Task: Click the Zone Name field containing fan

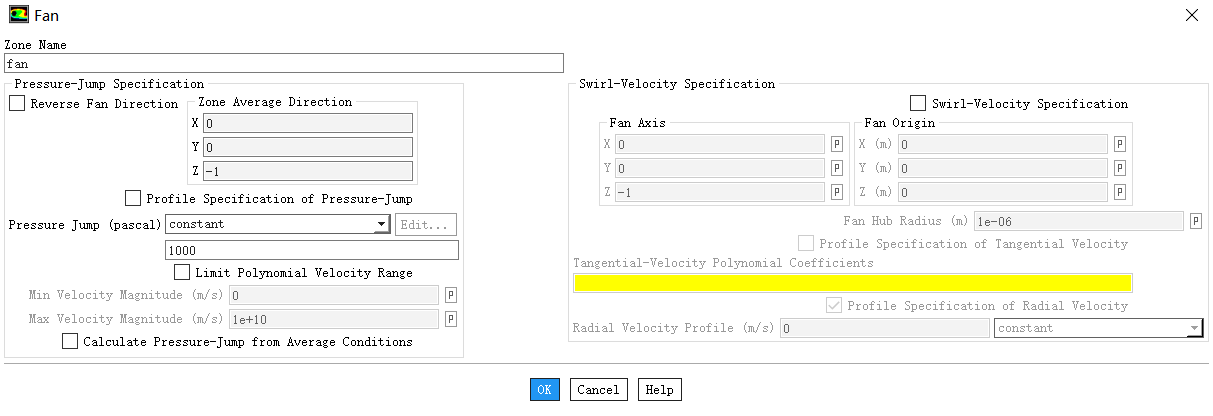Action: click(284, 63)
